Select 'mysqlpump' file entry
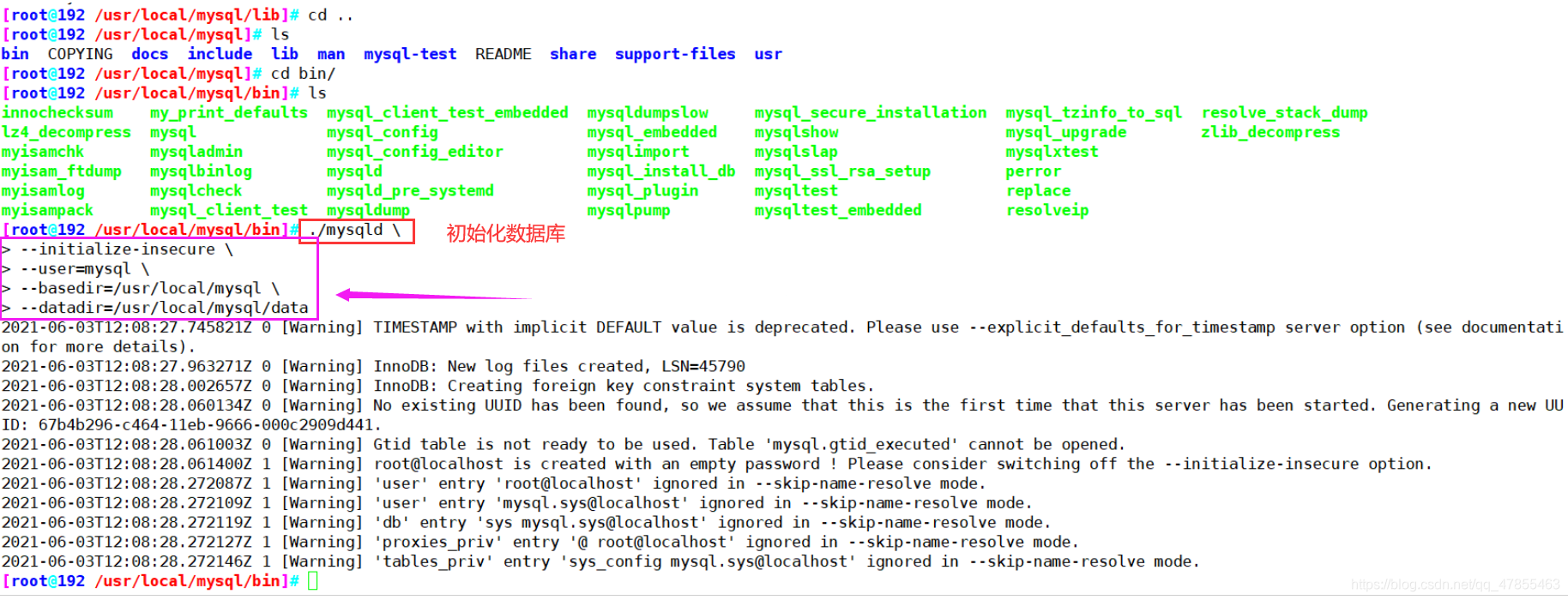 [629, 210]
